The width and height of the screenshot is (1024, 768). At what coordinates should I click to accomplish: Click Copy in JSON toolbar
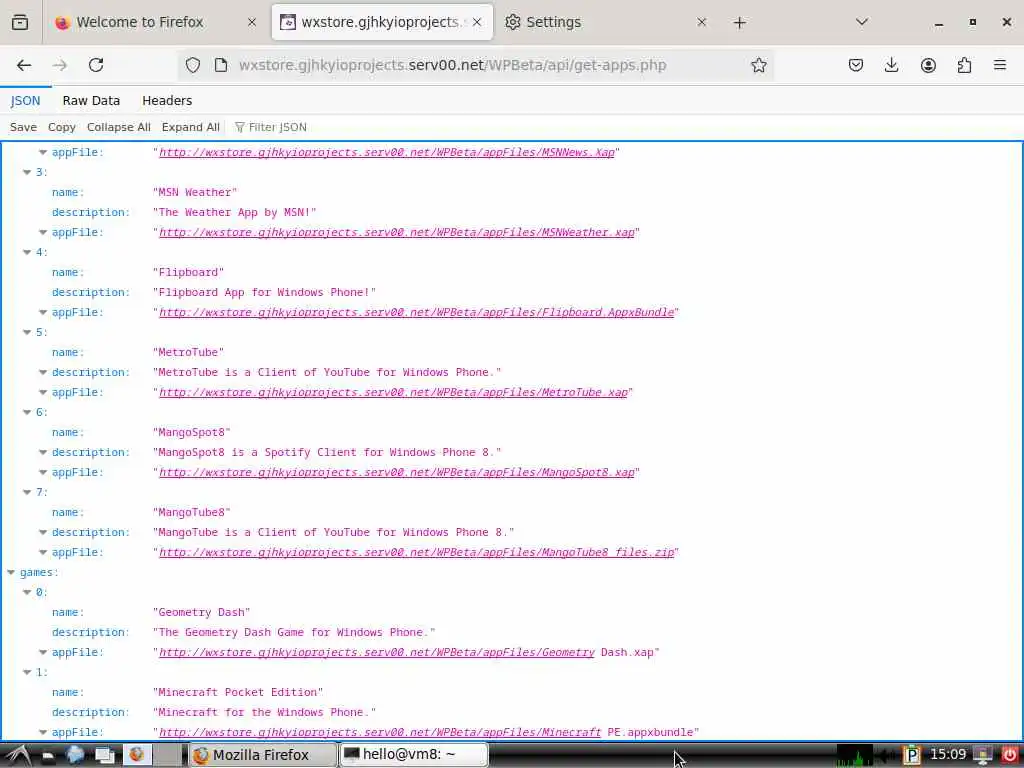pos(62,127)
